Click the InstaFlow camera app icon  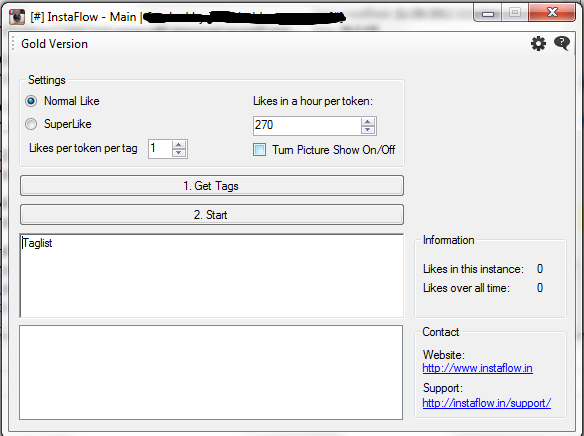pyautogui.click(x=16, y=17)
